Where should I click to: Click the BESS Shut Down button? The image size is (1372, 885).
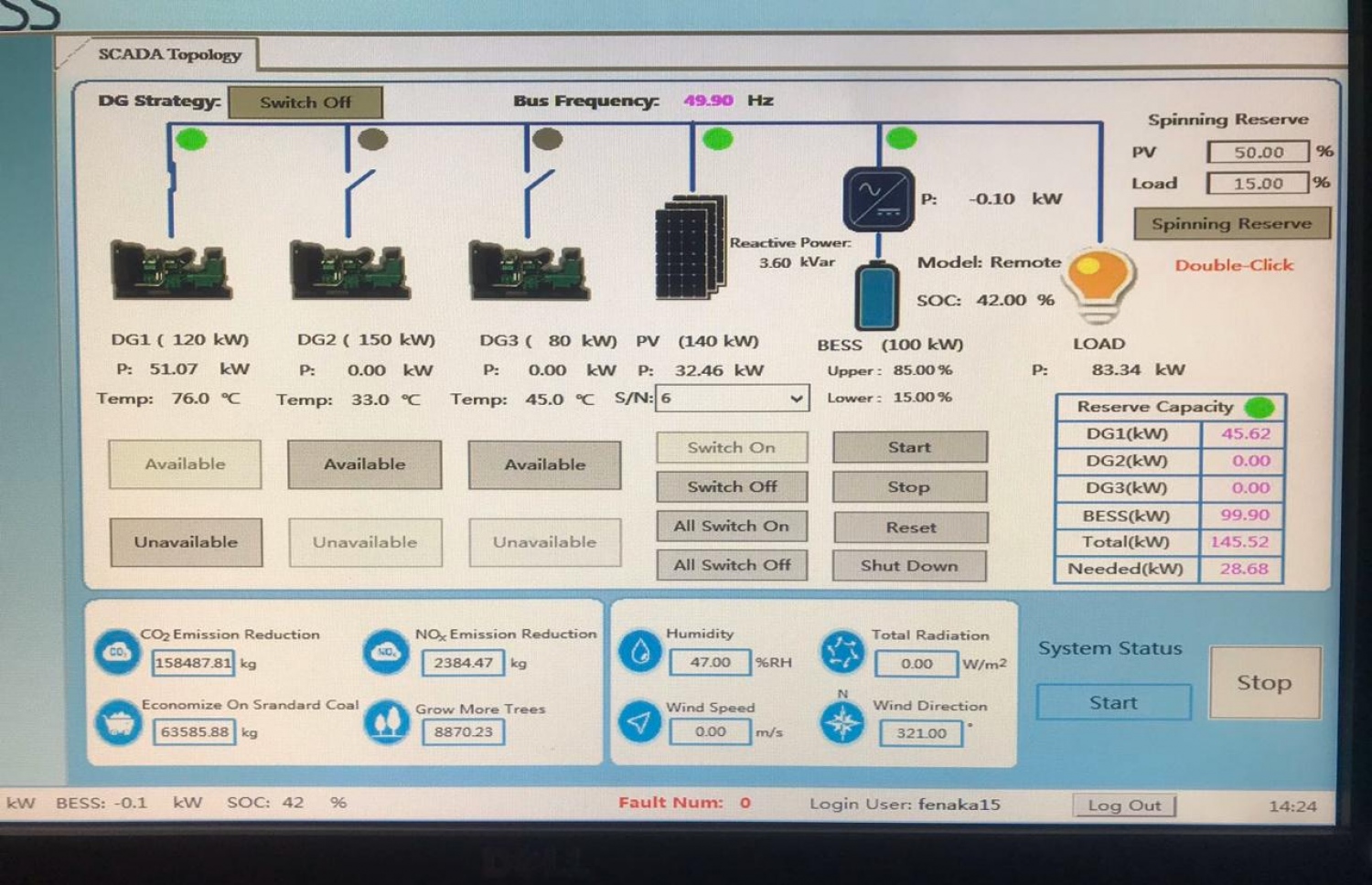tap(909, 566)
